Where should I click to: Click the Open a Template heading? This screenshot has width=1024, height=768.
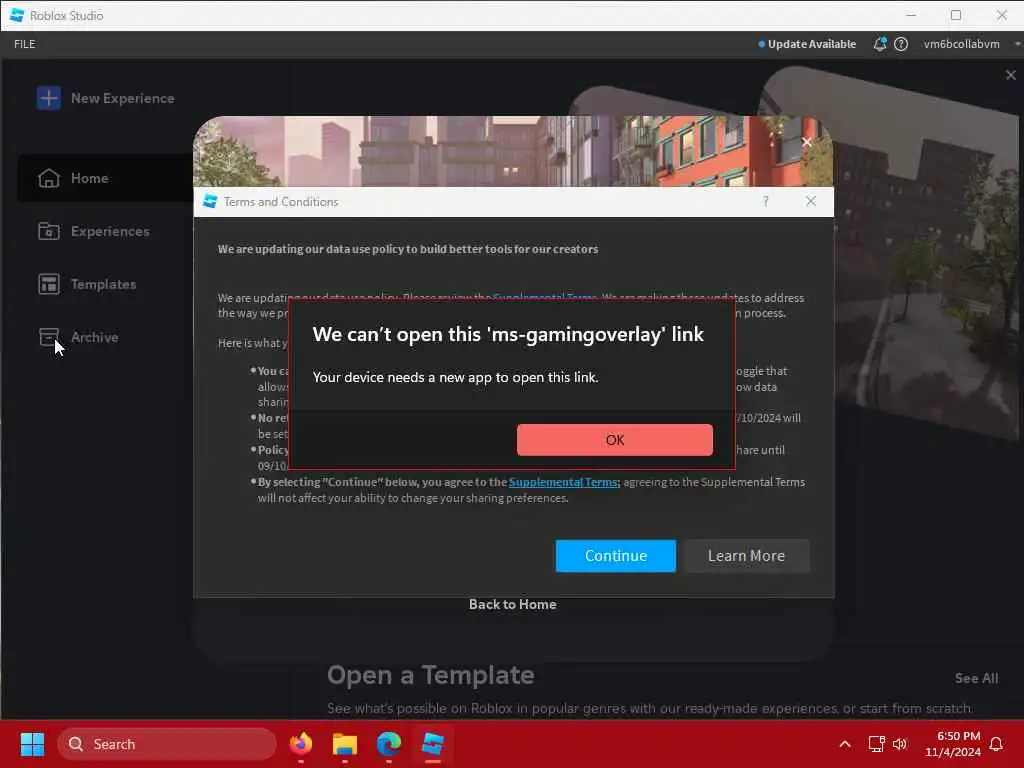(x=430, y=675)
